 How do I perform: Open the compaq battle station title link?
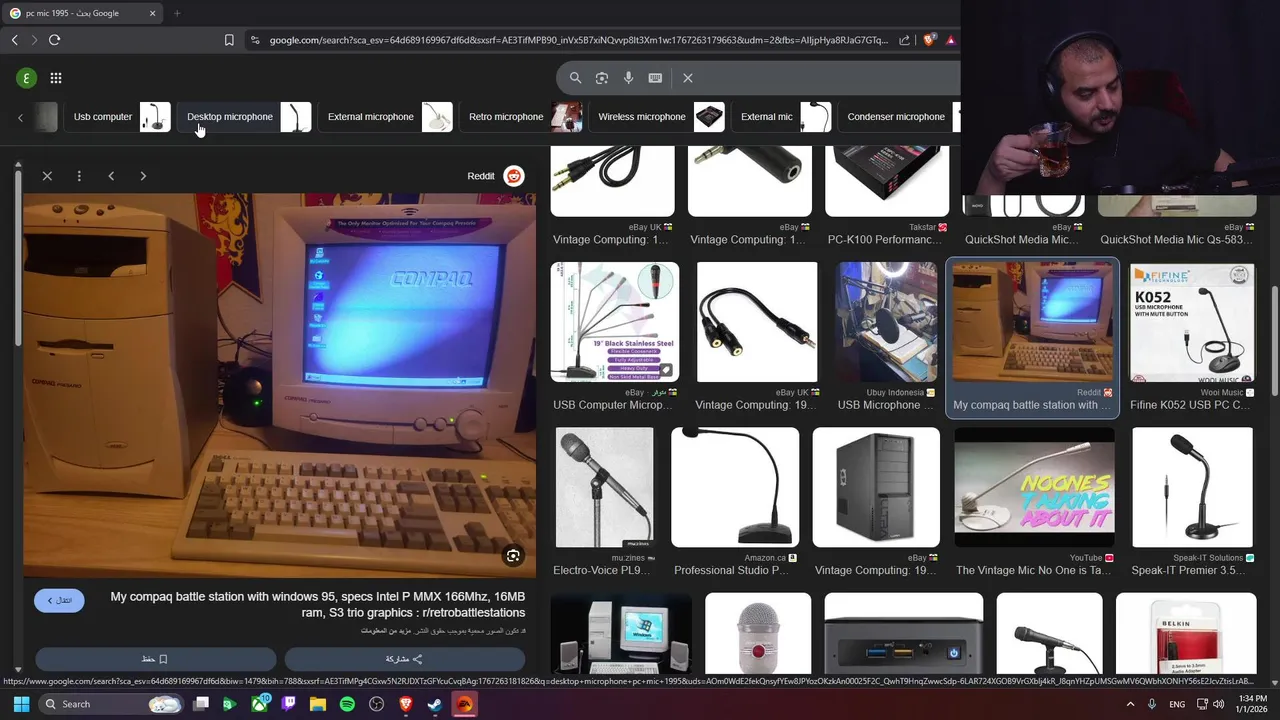click(317, 604)
